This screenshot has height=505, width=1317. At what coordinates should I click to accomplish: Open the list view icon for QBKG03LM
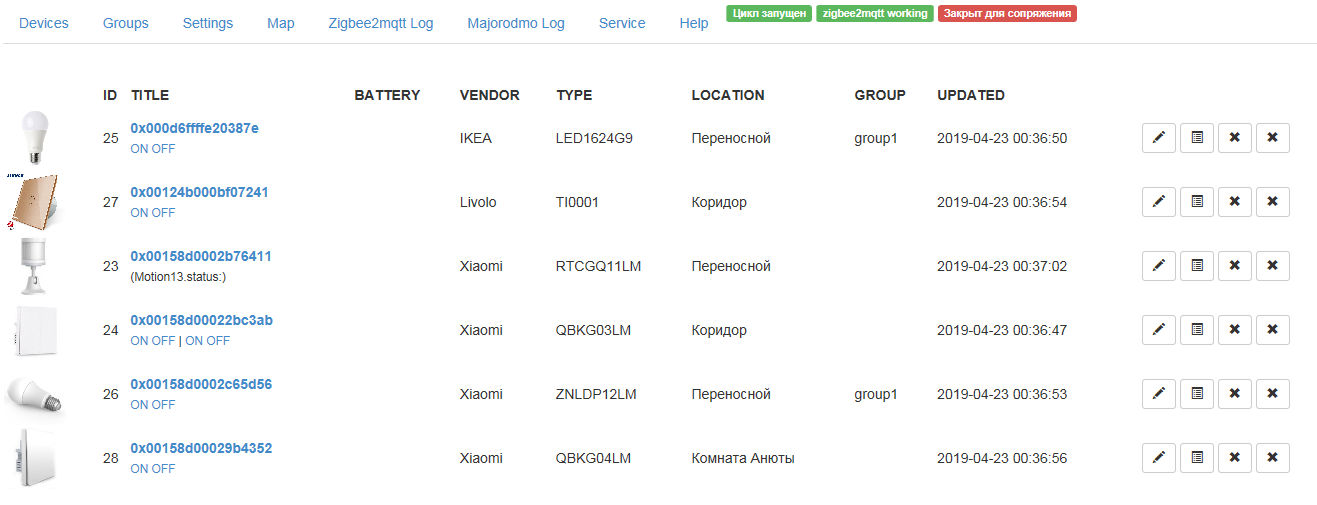1197,330
